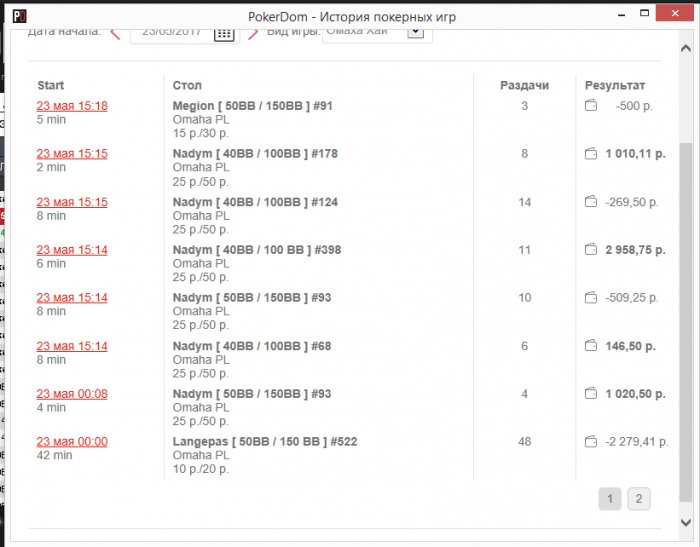The height and width of the screenshot is (547, 700).
Task: Select page 1 button
Action: click(610, 498)
